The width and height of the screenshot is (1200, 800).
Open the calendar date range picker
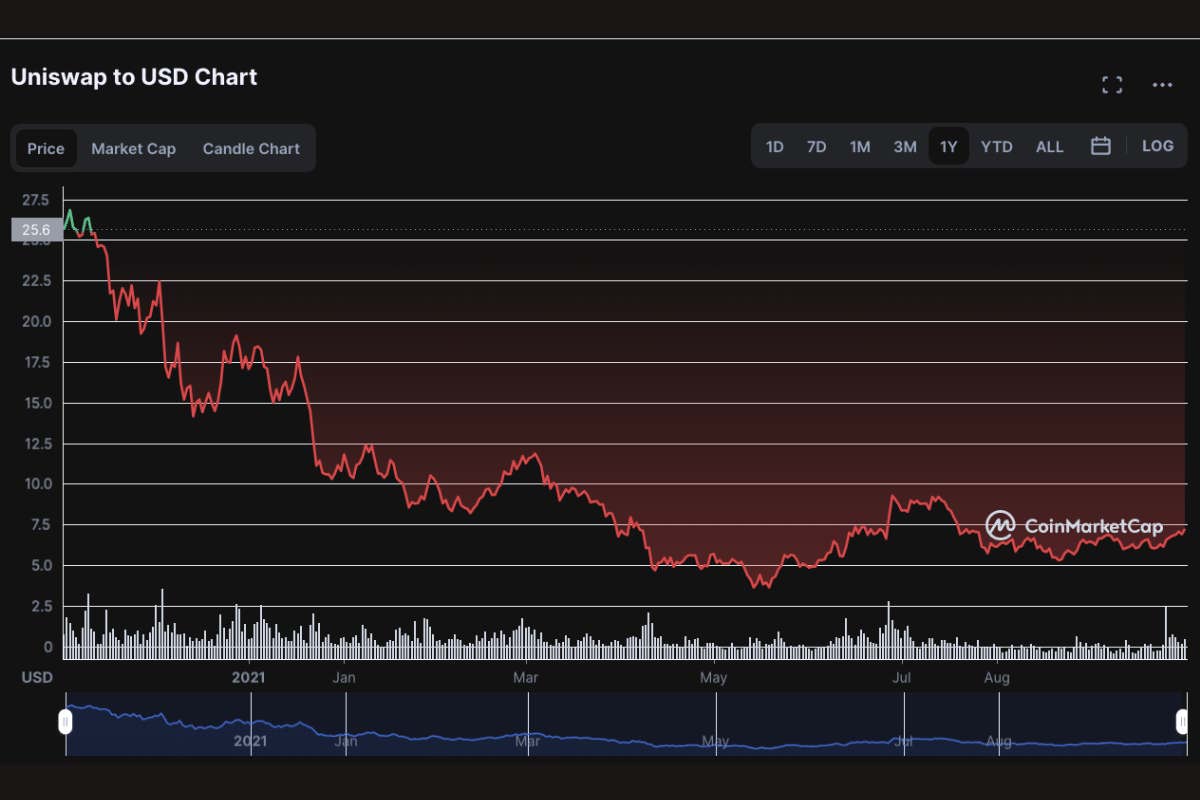[x=1100, y=146]
